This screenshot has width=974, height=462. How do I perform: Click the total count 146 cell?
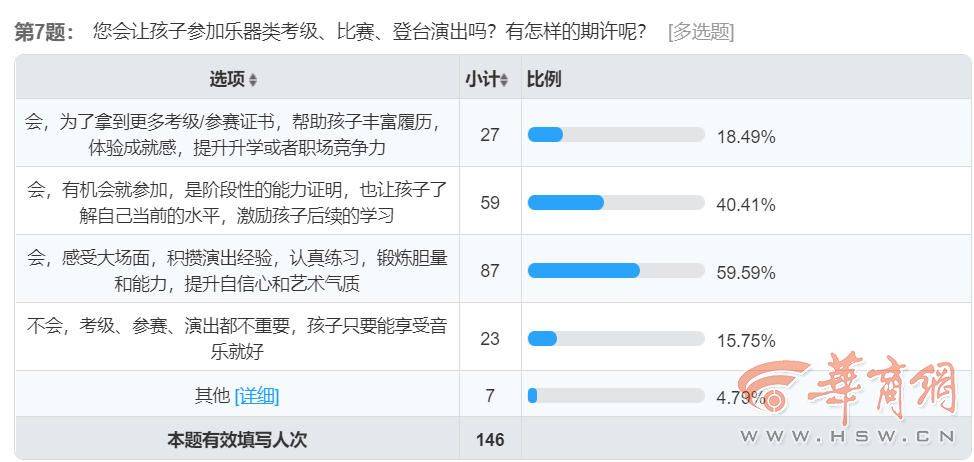point(489,439)
